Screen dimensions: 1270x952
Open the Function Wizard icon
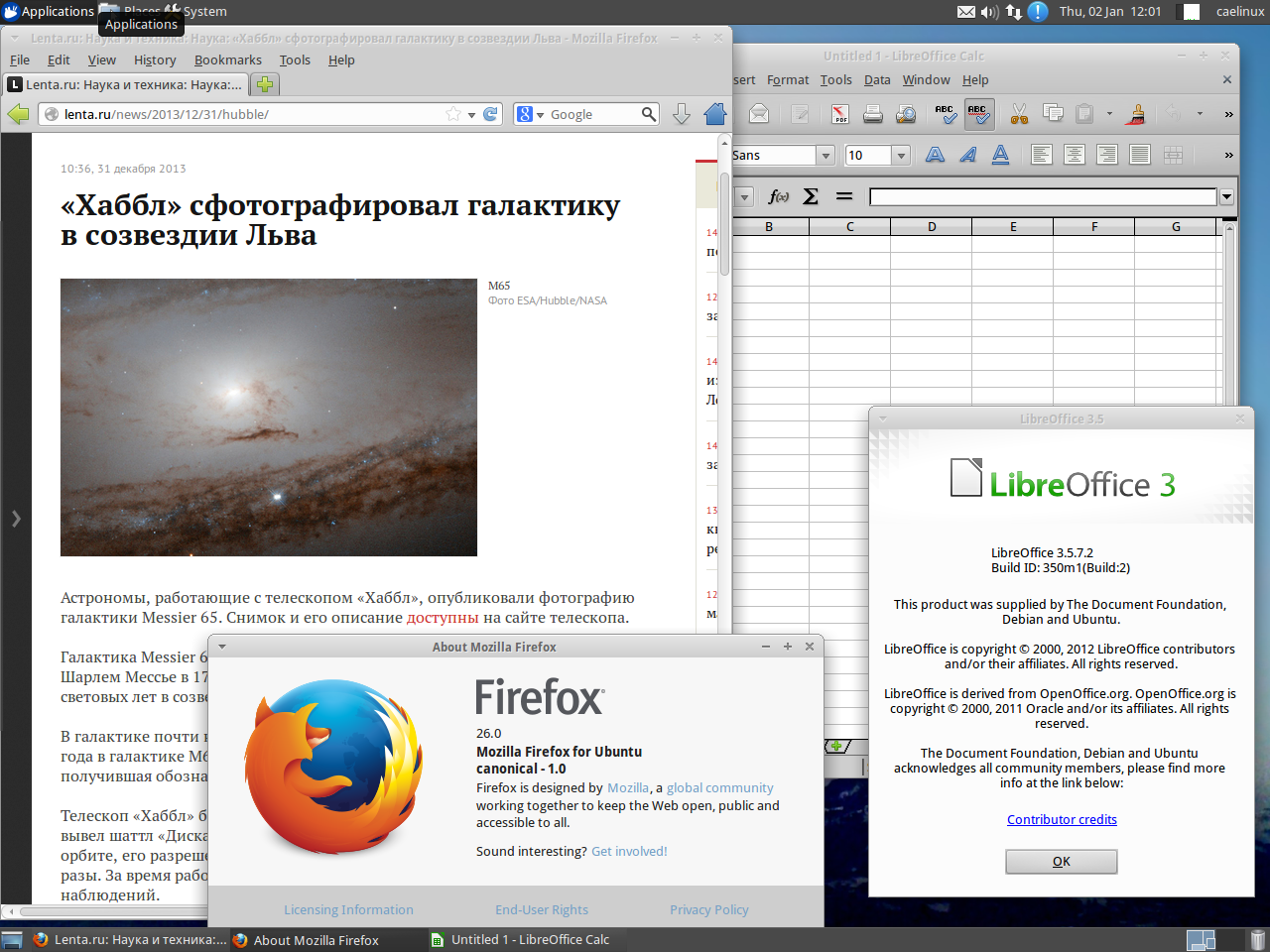click(x=779, y=196)
